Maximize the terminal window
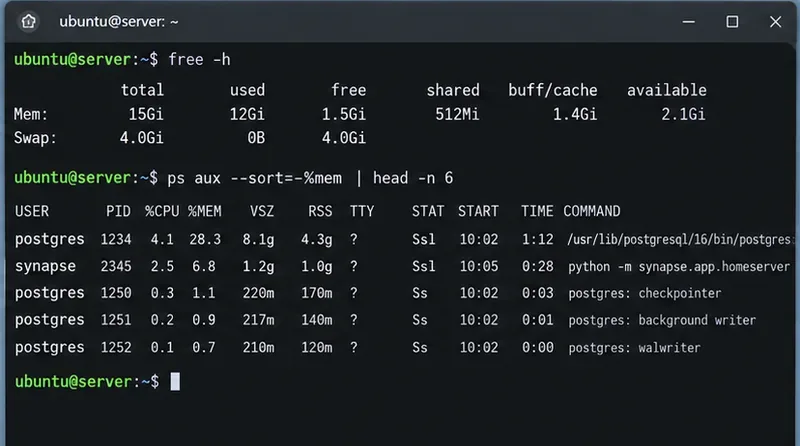 (732, 21)
